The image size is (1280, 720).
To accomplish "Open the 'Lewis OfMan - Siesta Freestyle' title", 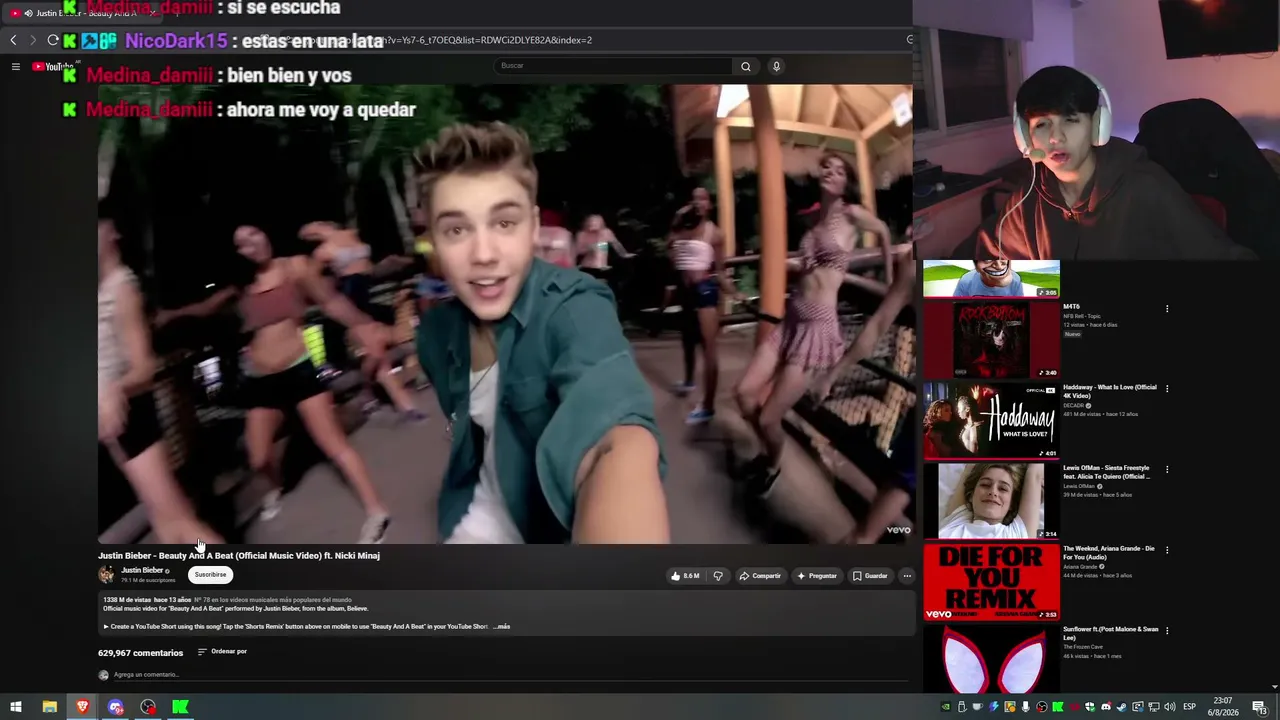I will tap(1106, 472).
